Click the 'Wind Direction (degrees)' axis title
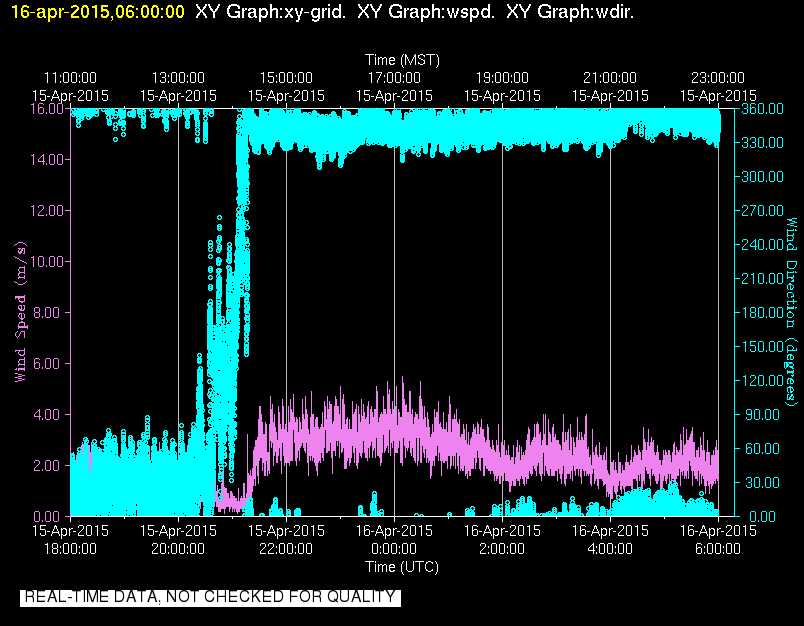This screenshot has width=804, height=626. coord(792,312)
